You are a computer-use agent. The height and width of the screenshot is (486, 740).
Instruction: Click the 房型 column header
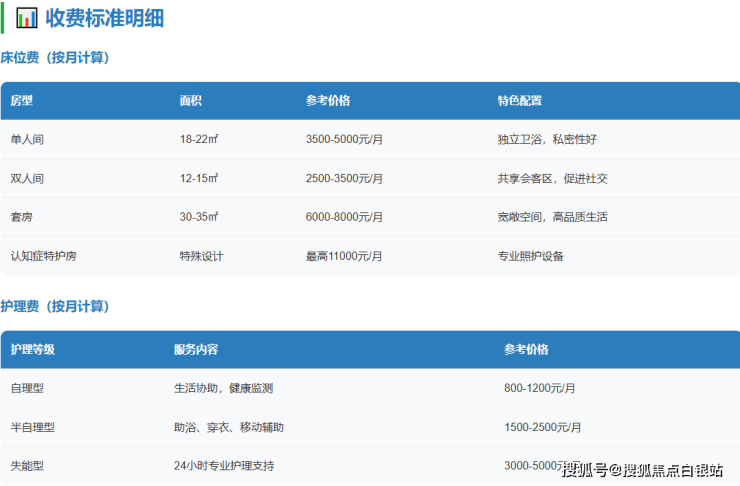pyautogui.click(x=22, y=101)
